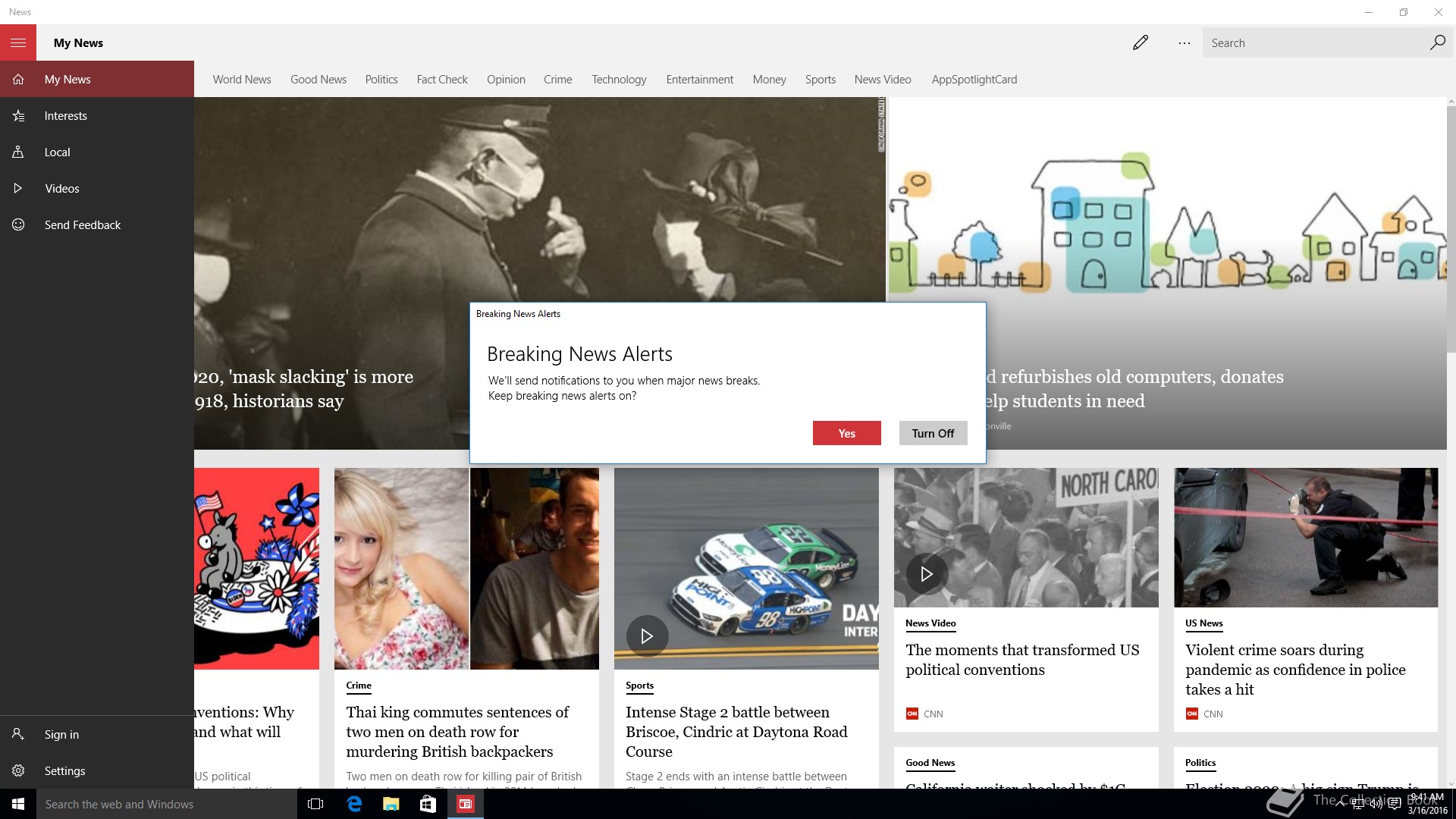
Task: Select the AppSpotlightCard tab
Action: click(x=974, y=80)
